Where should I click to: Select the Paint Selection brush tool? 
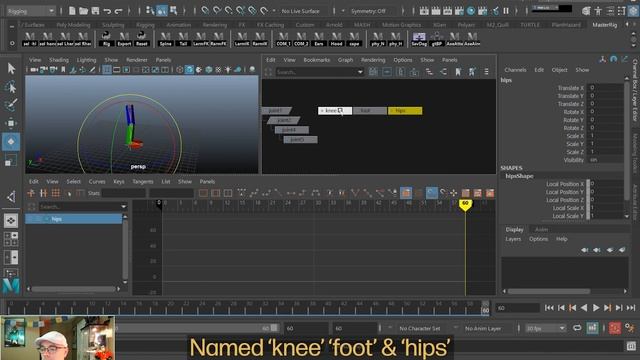pyautogui.click(x=11, y=104)
